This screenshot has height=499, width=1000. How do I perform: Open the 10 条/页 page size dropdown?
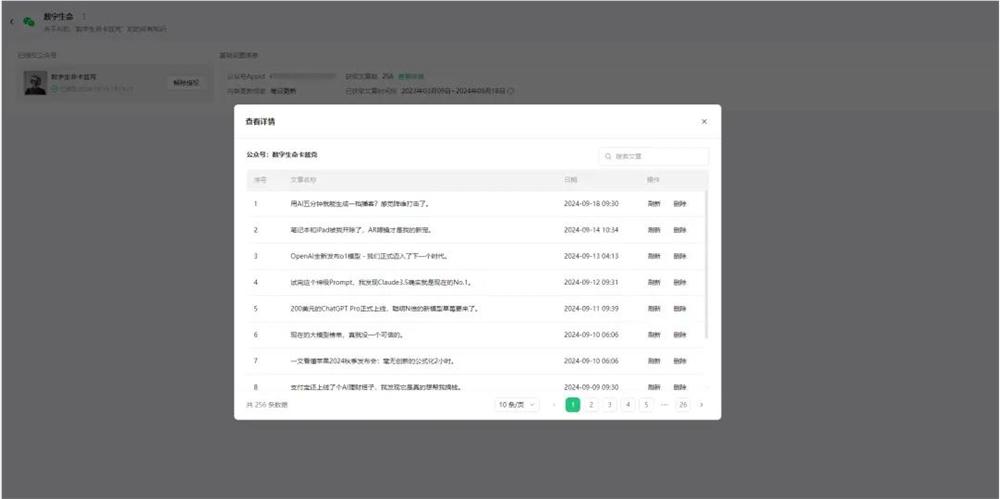(x=517, y=405)
